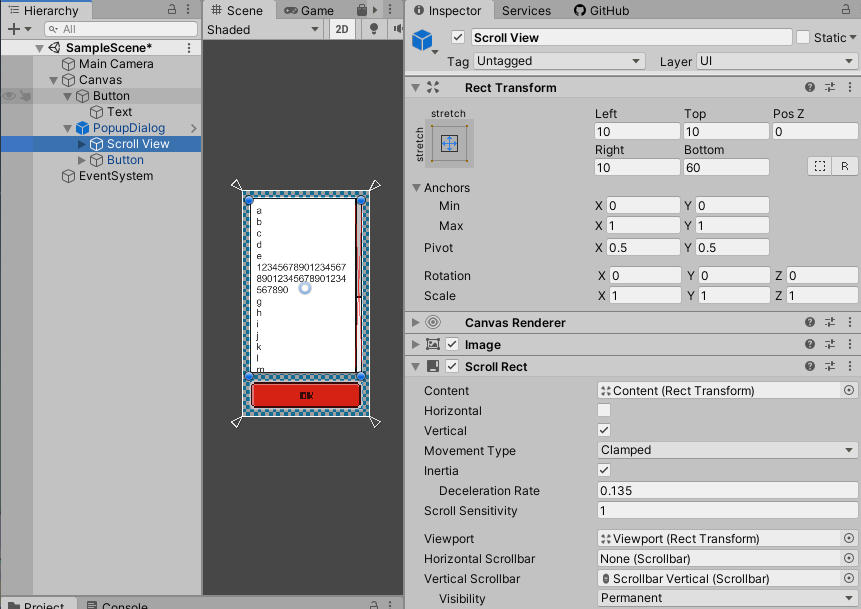This screenshot has width=861, height=609.
Task: Disable the Image component checkbox
Action: pyautogui.click(x=450, y=344)
